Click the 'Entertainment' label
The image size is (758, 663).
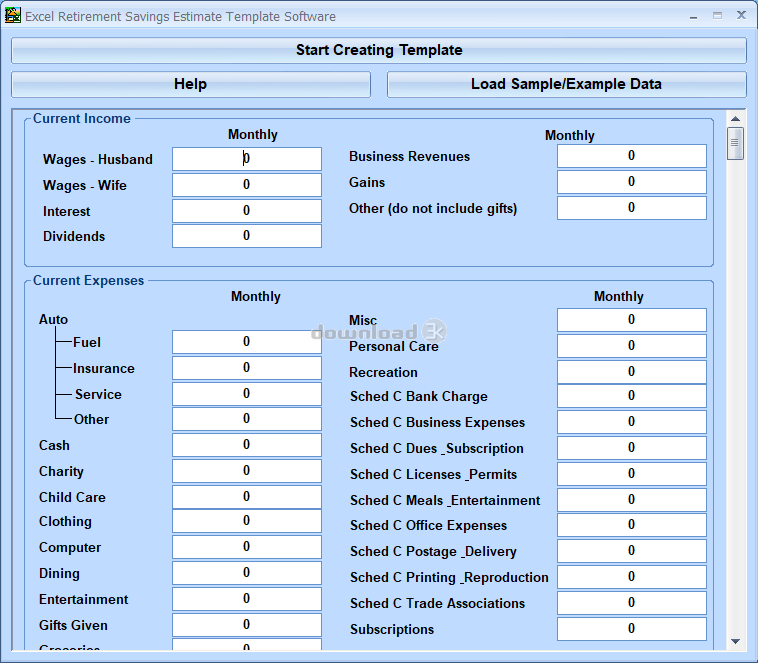pyautogui.click(x=84, y=600)
